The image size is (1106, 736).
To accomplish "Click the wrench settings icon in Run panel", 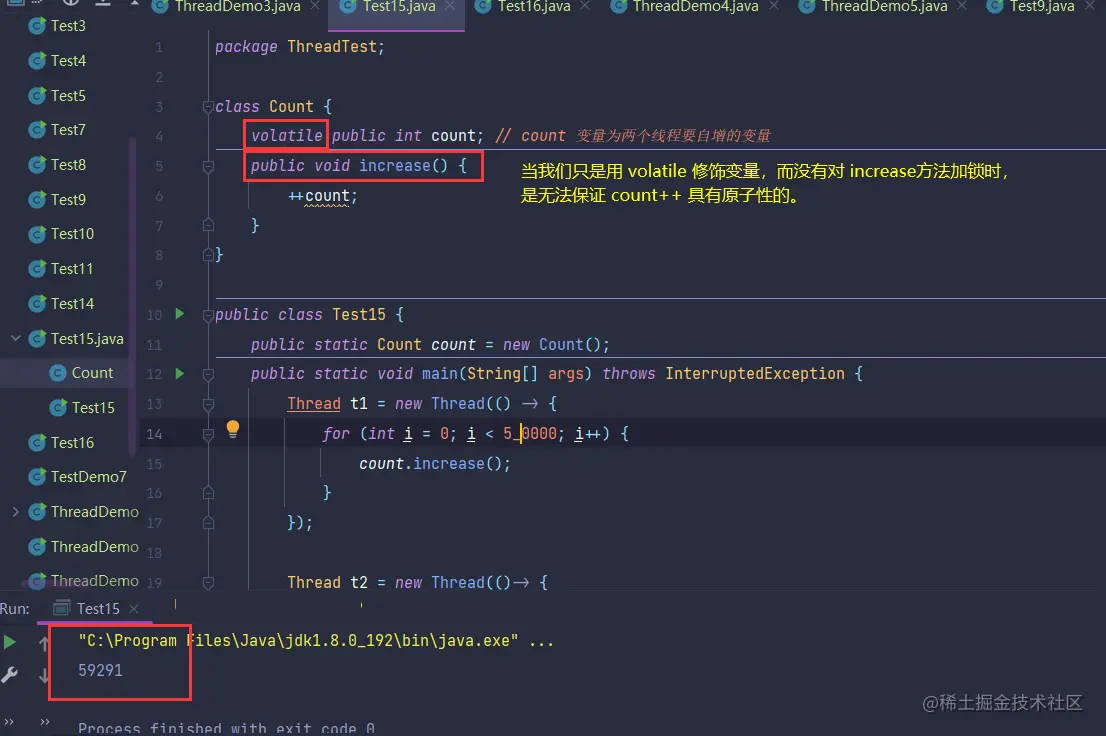I will [9, 675].
